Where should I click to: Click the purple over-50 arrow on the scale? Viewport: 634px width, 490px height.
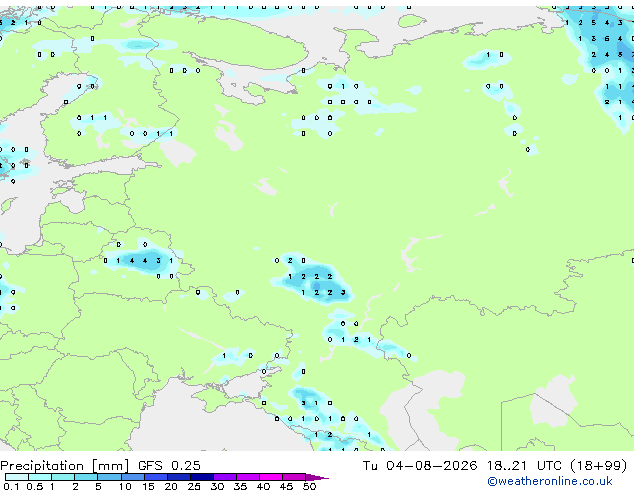[317, 478]
